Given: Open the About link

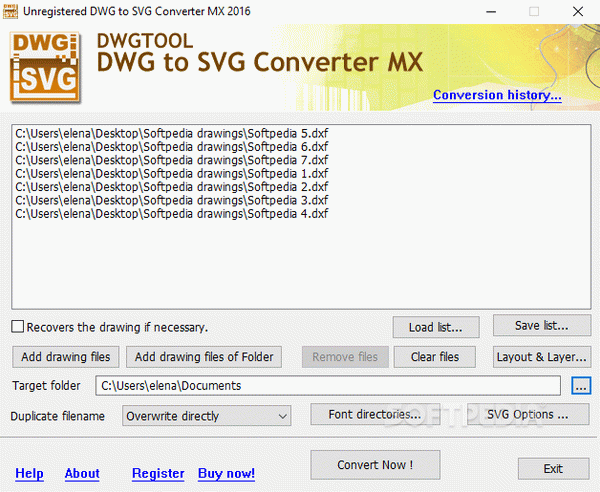Looking at the screenshot, I should (x=82, y=474).
